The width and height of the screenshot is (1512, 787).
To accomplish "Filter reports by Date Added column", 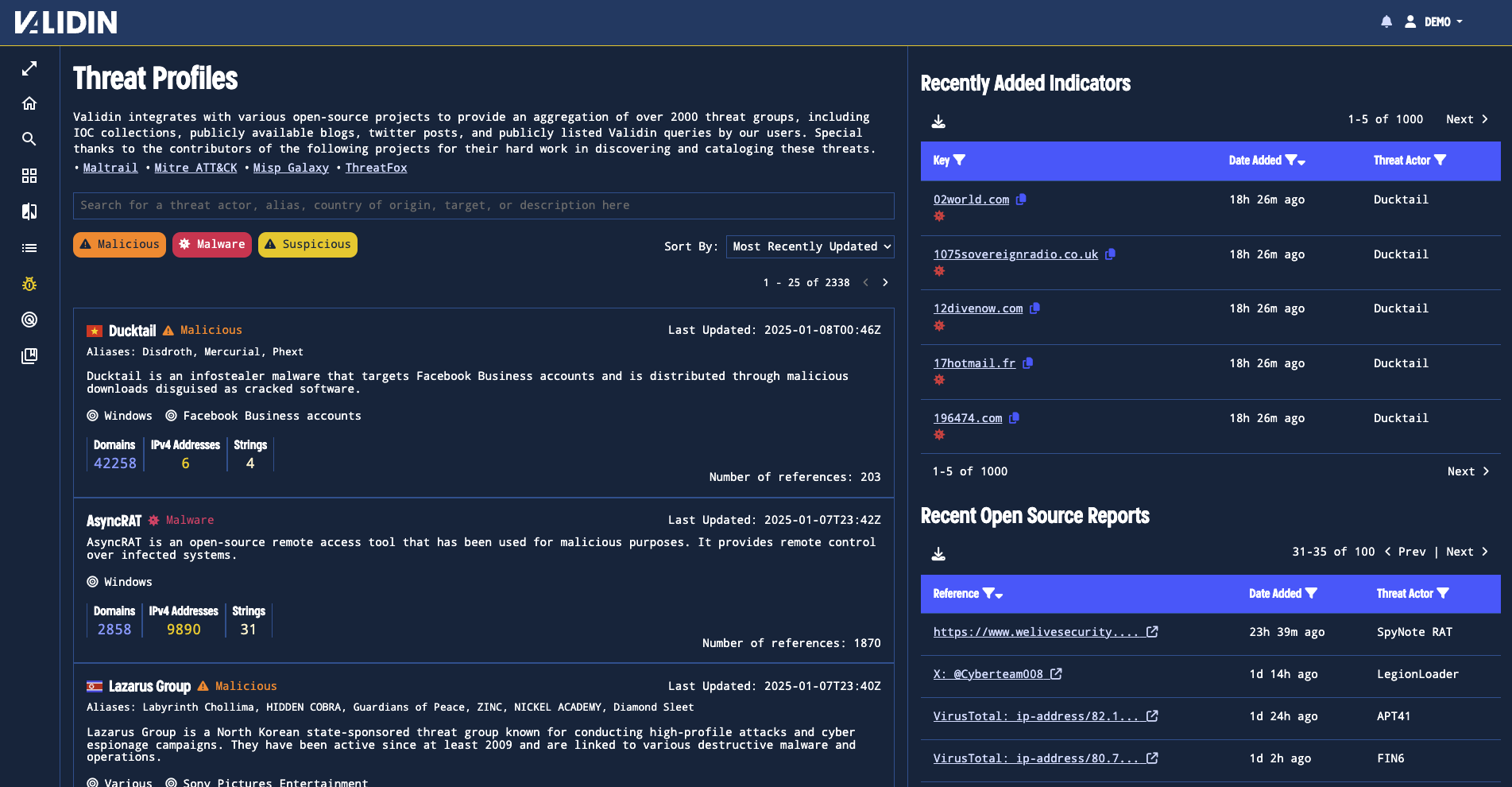I will click(1312, 594).
